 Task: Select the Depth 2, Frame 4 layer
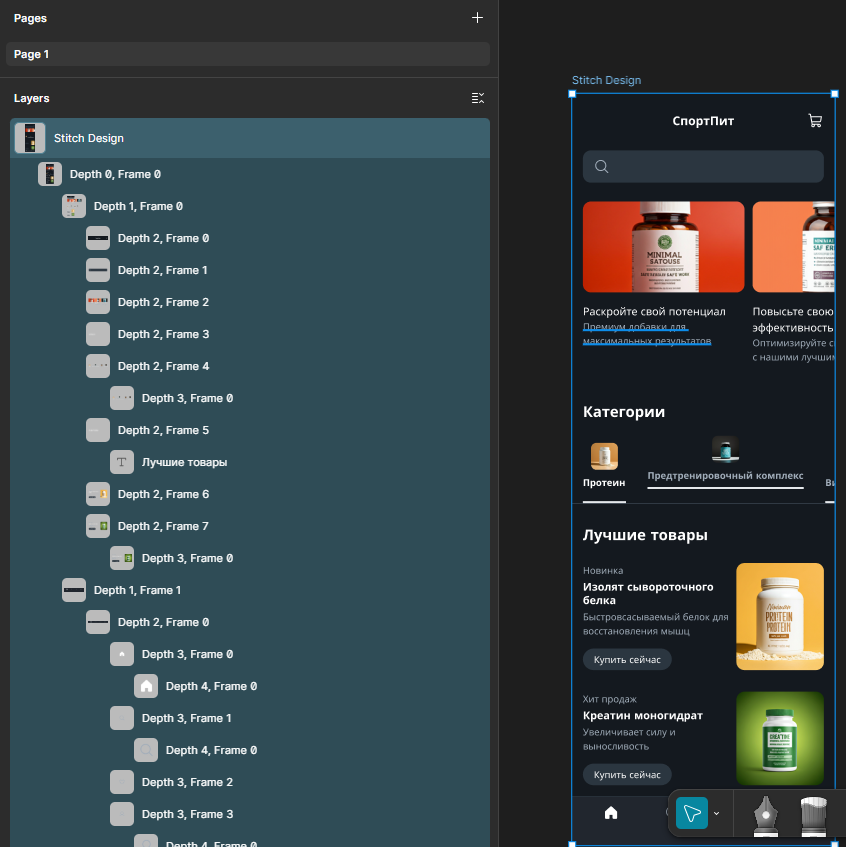coord(250,366)
